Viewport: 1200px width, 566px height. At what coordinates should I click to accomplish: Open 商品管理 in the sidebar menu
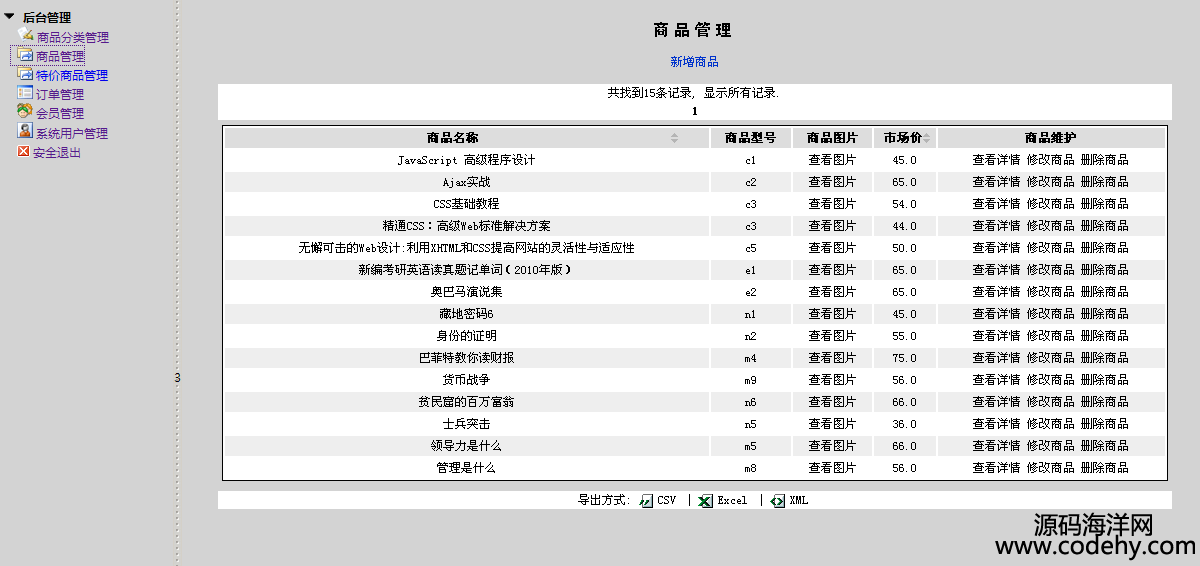[60, 56]
